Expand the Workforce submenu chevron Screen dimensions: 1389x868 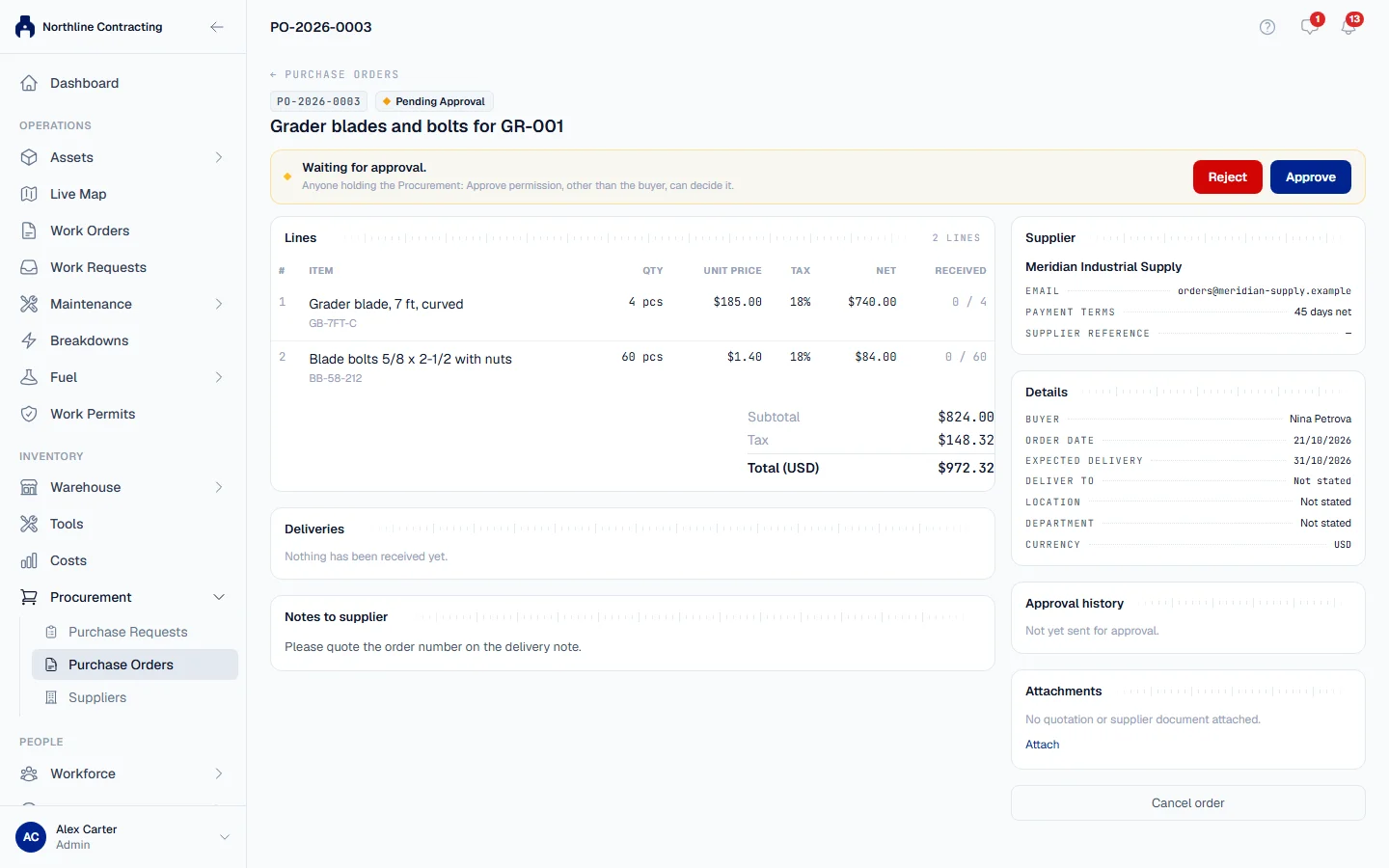tap(219, 773)
